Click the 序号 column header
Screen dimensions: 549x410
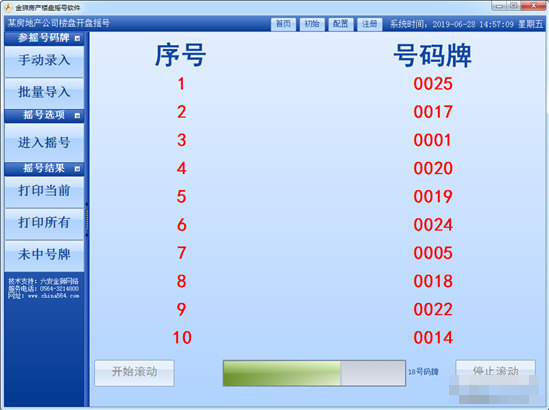tap(180, 55)
